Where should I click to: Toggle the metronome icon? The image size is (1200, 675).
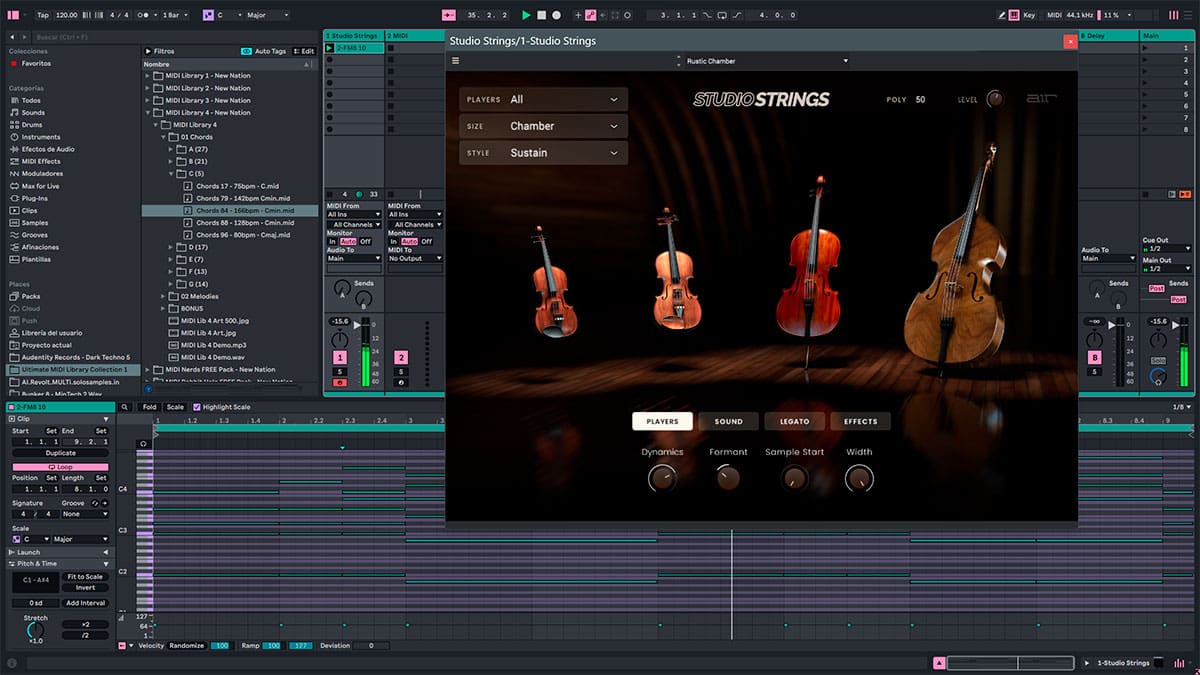(x=145, y=15)
